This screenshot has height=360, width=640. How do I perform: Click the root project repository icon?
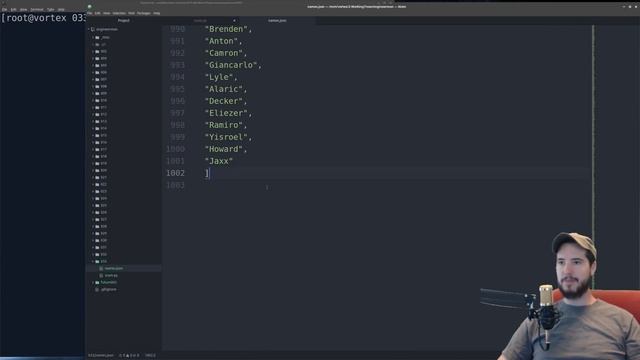[93, 29]
